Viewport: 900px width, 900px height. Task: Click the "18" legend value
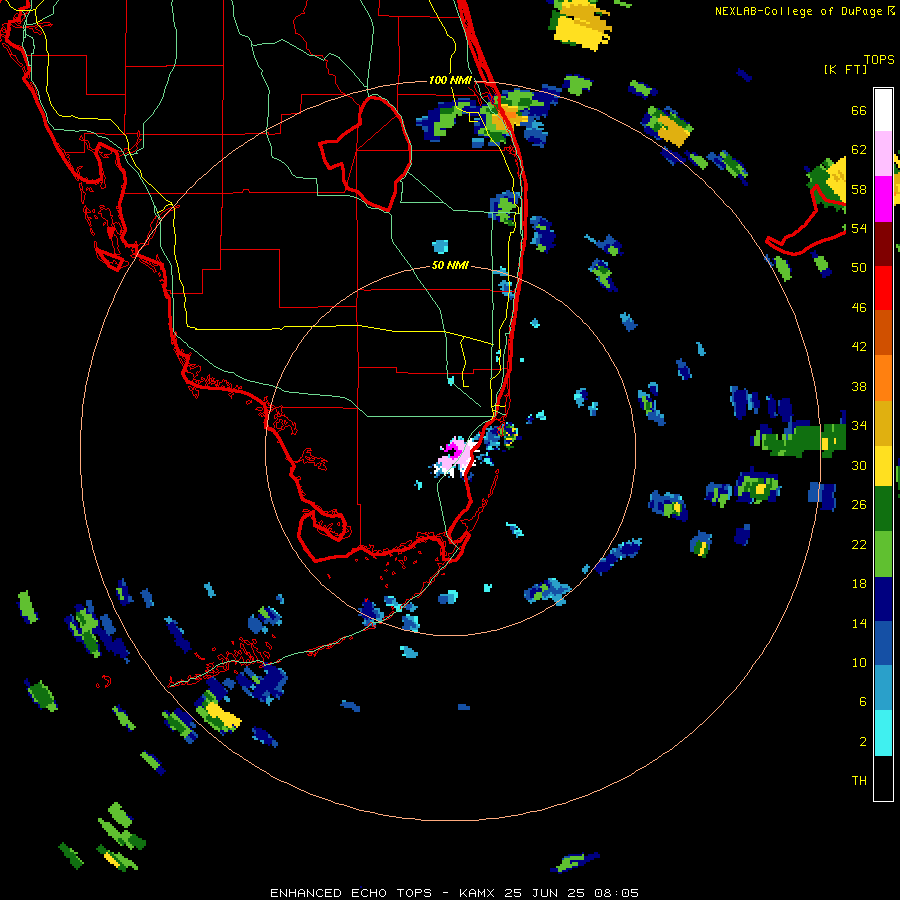[x=859, y=584]
